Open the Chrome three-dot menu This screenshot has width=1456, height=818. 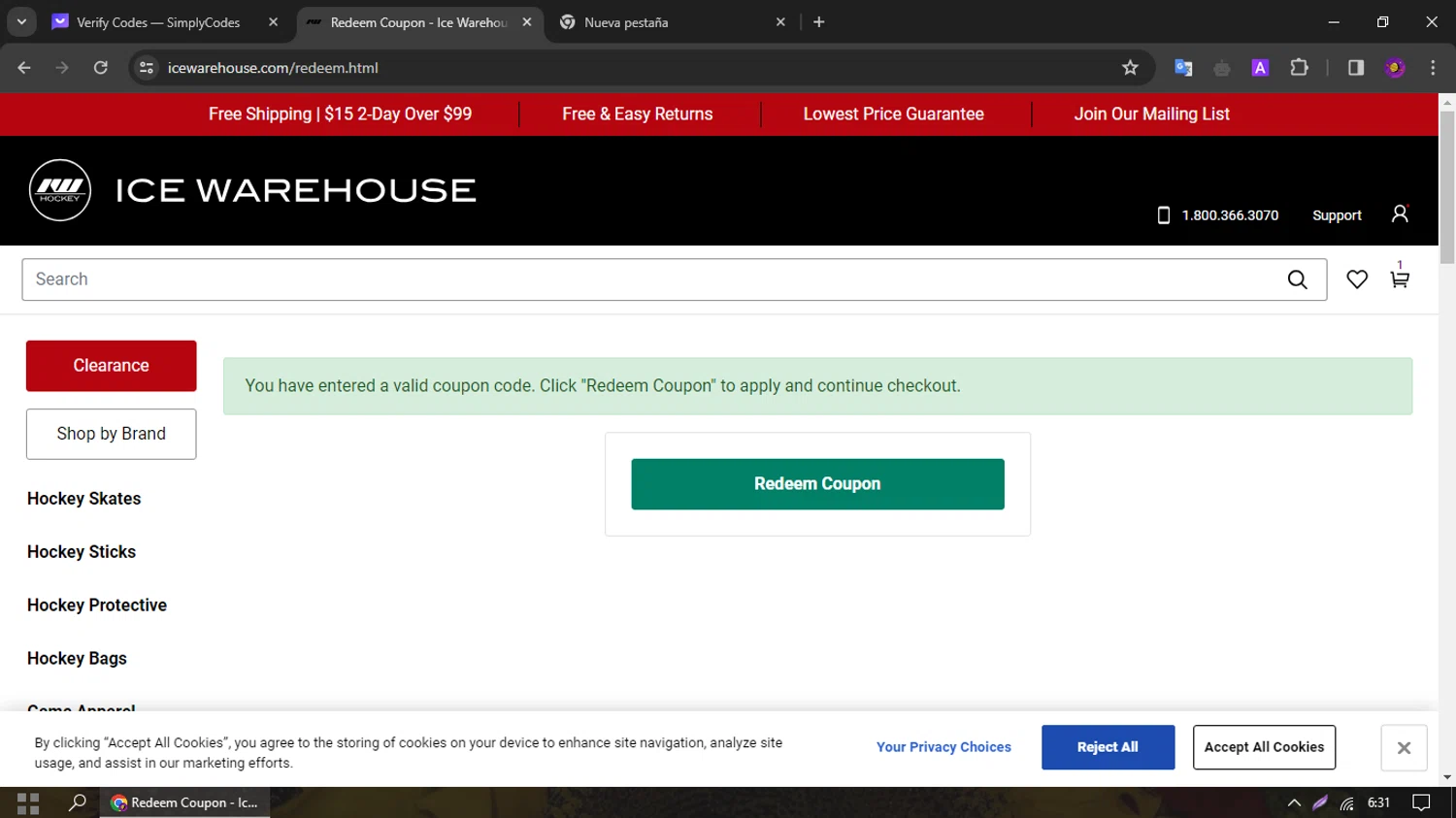point(1433,68)
